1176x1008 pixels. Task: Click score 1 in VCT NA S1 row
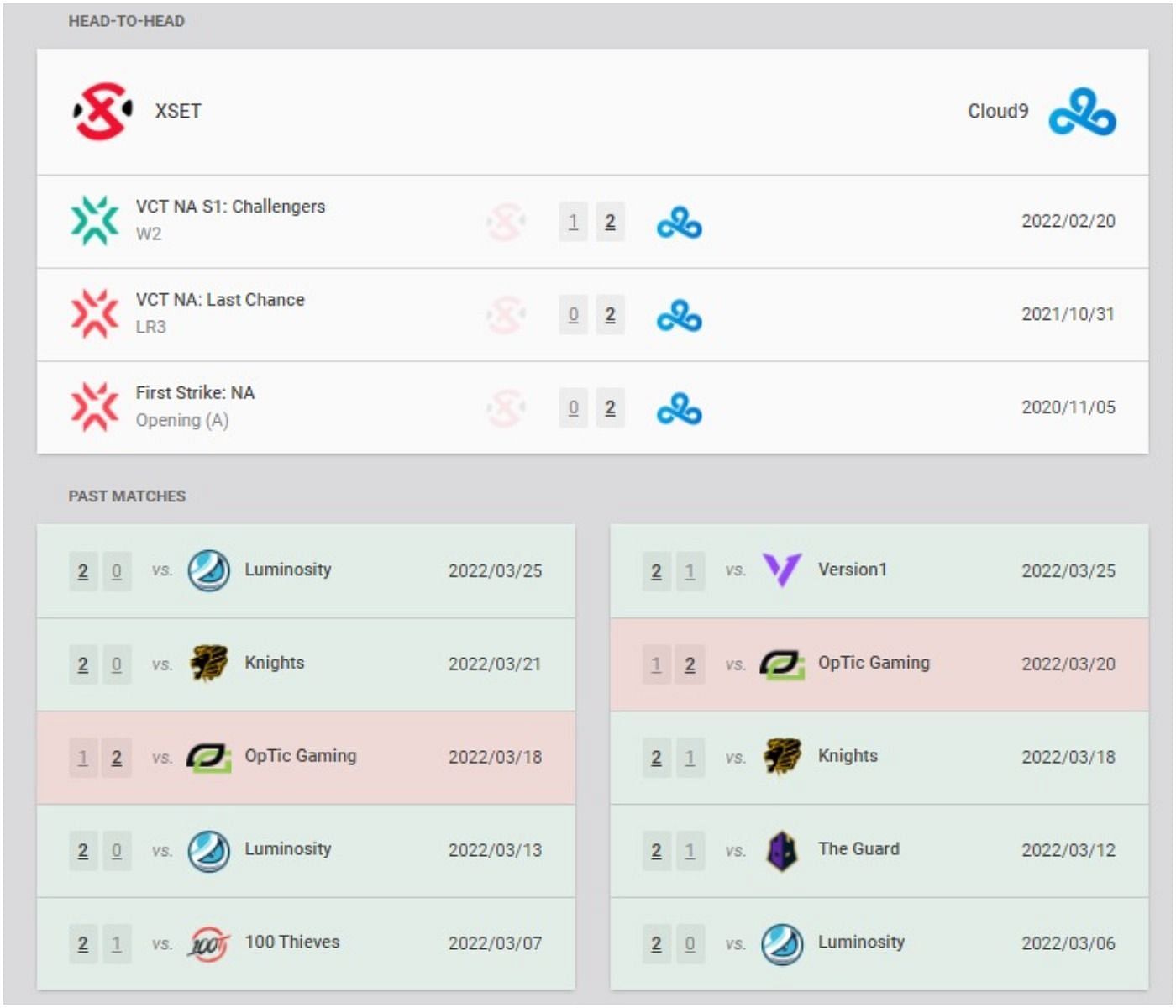573,222
